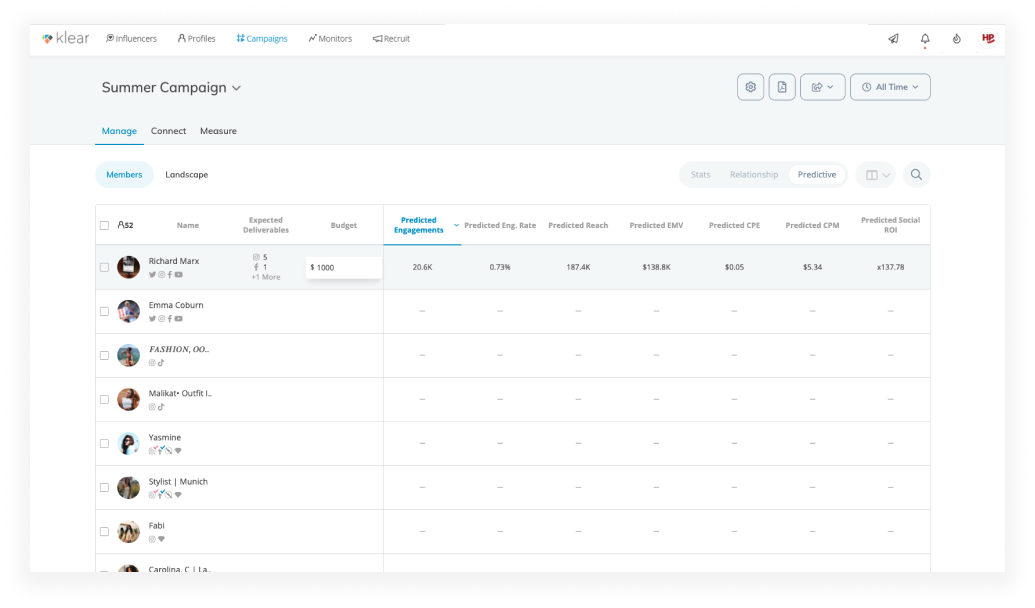Click Predicted EMV column header
The width and height of the screenshot is (1035, 608).
656,225
